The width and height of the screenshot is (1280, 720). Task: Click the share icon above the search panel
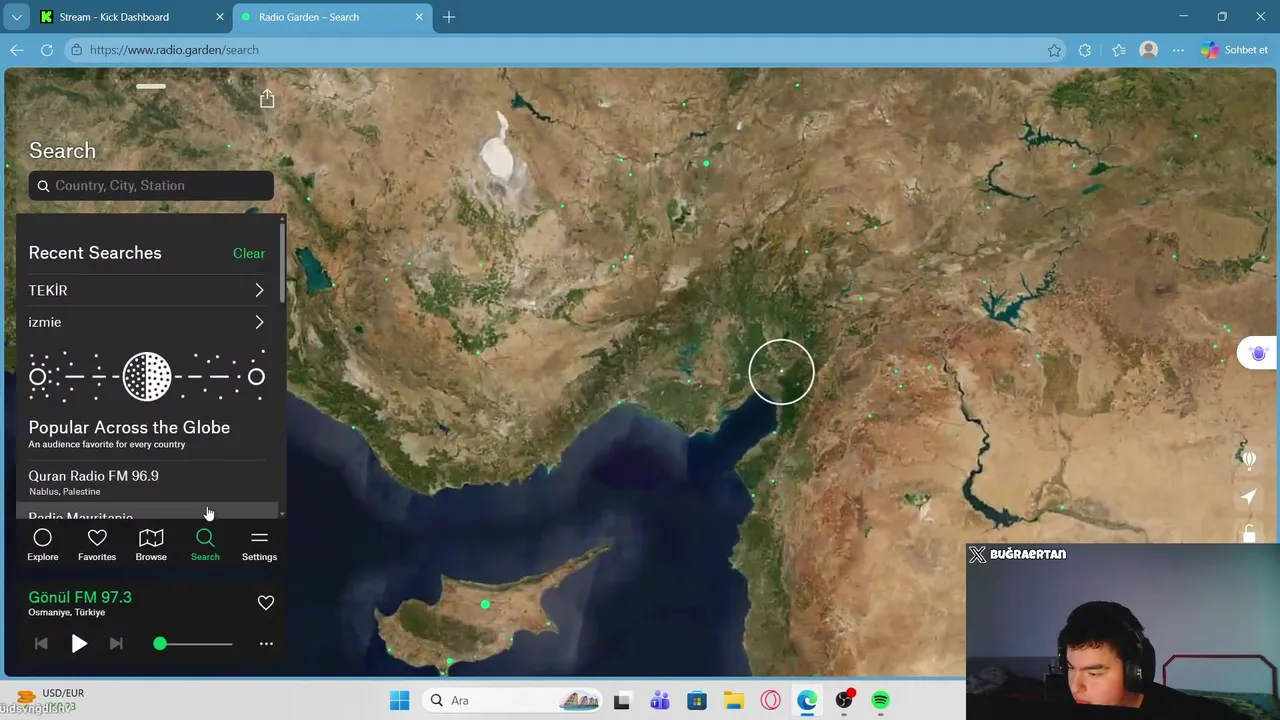267,98
